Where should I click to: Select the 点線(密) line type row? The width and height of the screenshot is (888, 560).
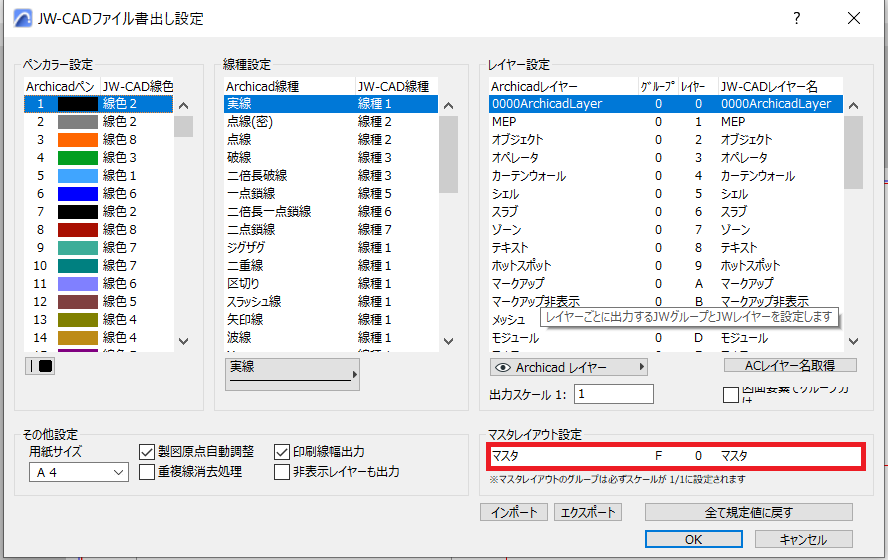pyautogui.click(x=331, y=122)
